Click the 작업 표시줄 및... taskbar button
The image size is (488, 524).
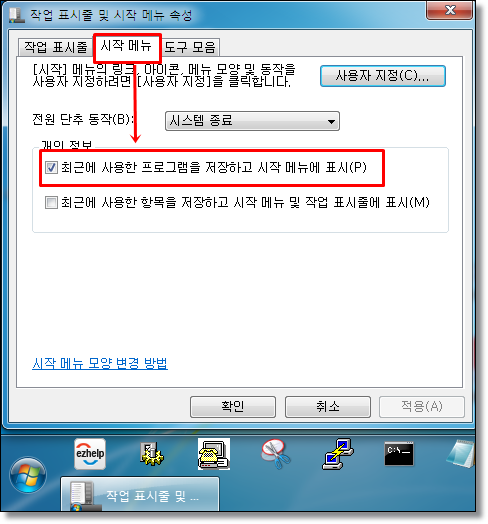(140, 495)
